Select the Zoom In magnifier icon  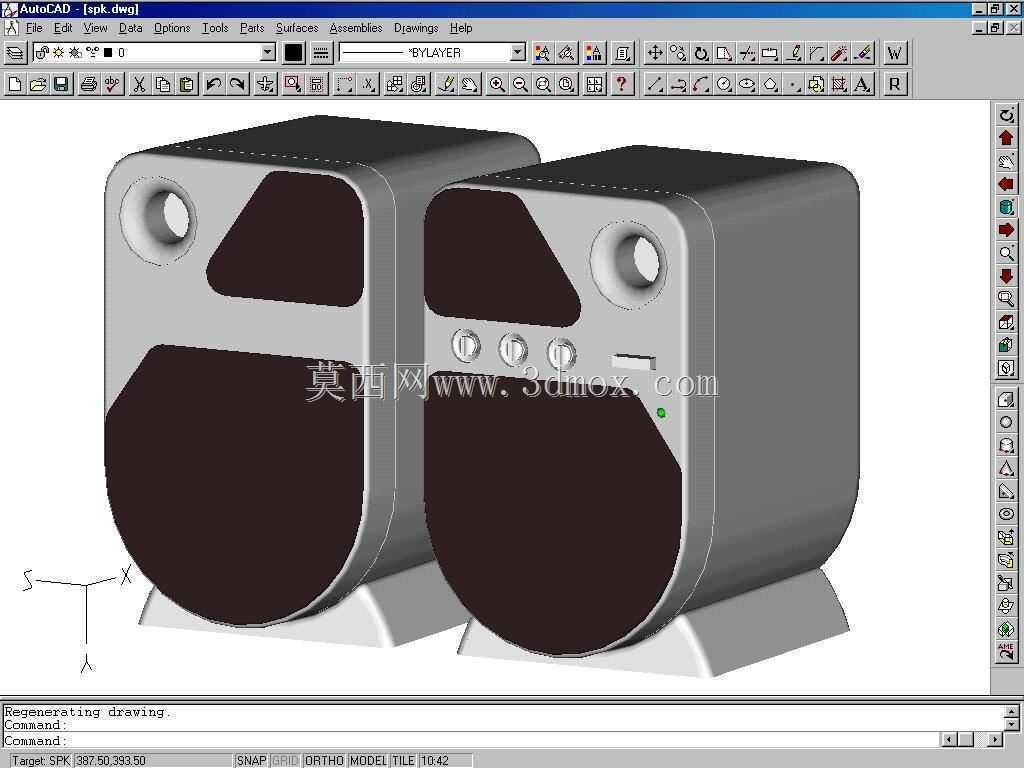[497, 84]
